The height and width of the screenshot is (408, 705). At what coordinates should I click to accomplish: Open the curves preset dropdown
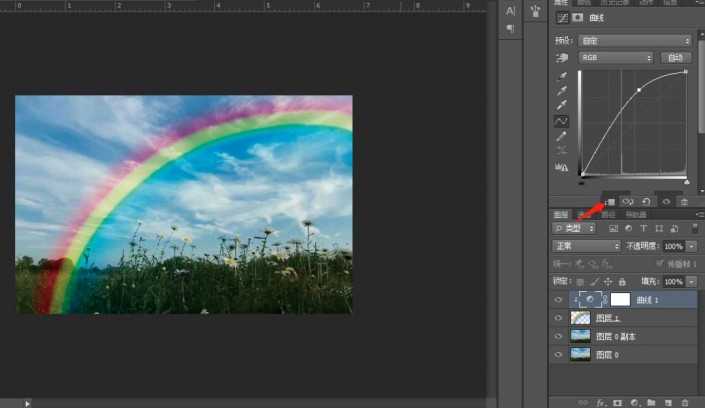636,41
